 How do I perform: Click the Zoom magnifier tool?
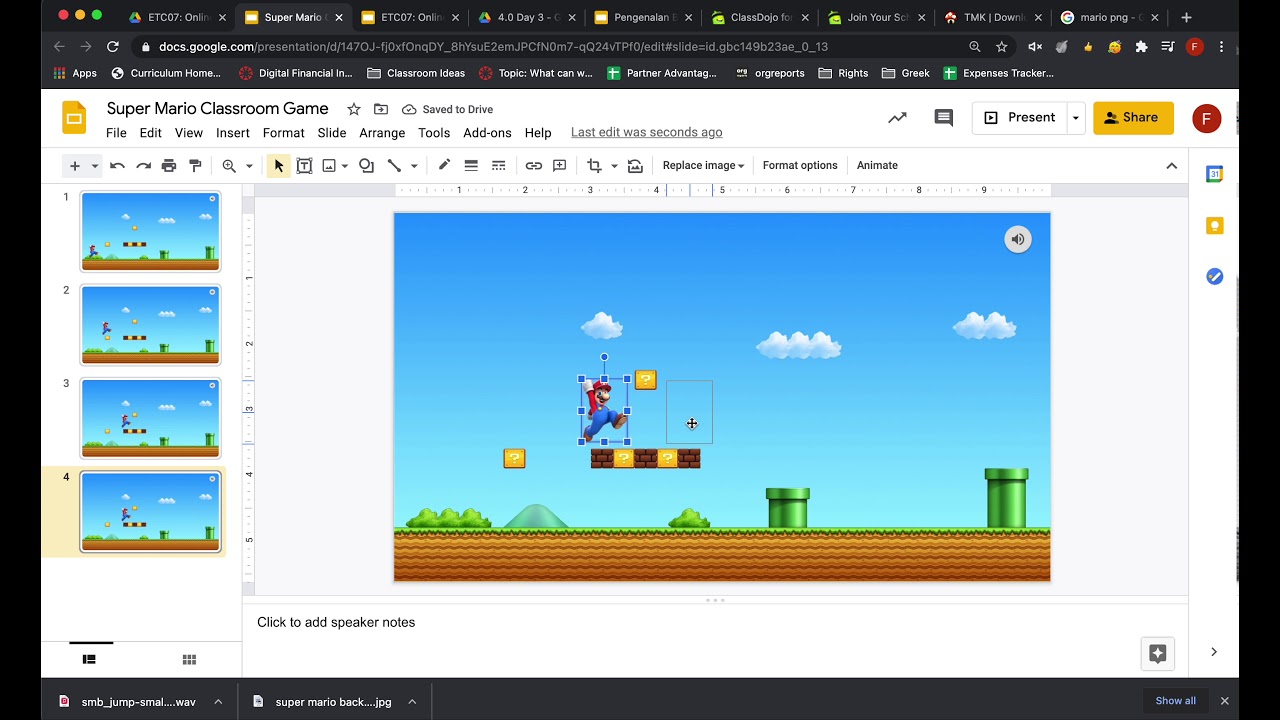(x=229, y=166)
